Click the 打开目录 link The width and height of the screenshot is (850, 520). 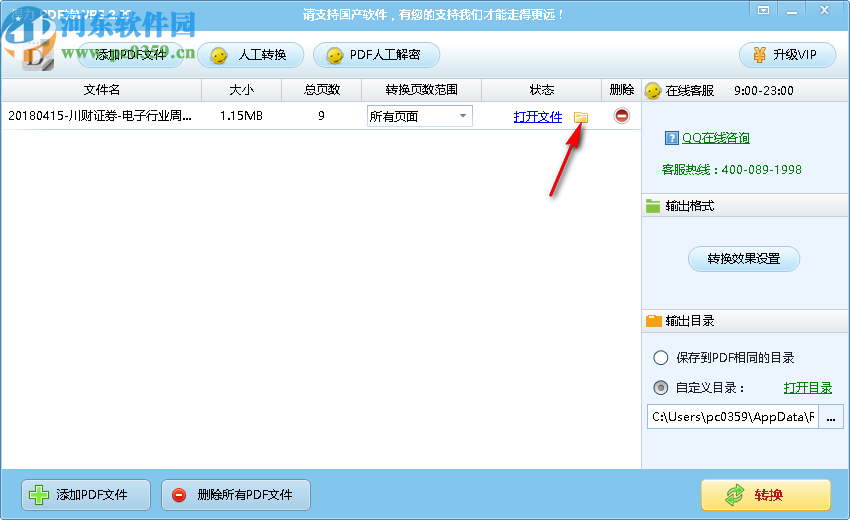pos(808,388)
